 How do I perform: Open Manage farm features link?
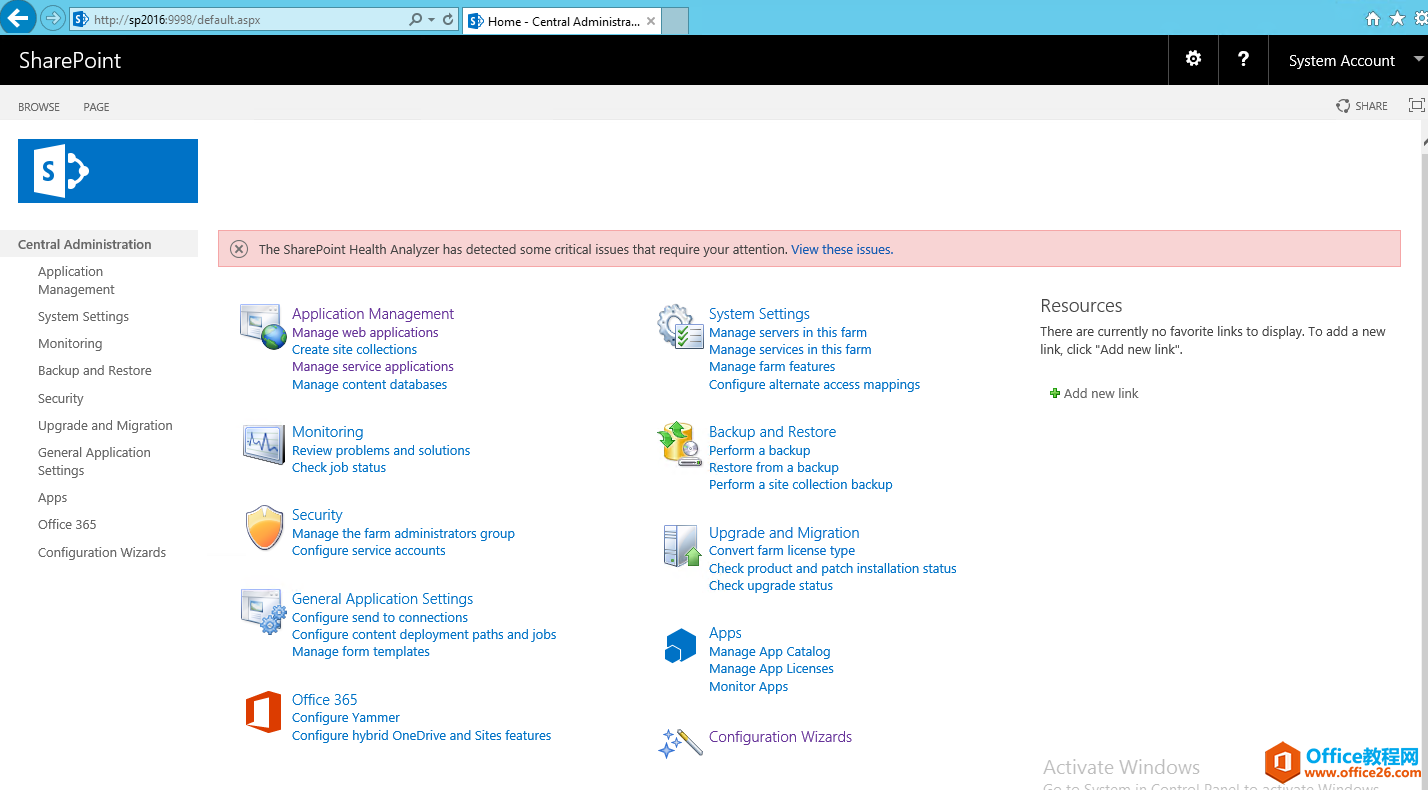(x=772, y=366)
